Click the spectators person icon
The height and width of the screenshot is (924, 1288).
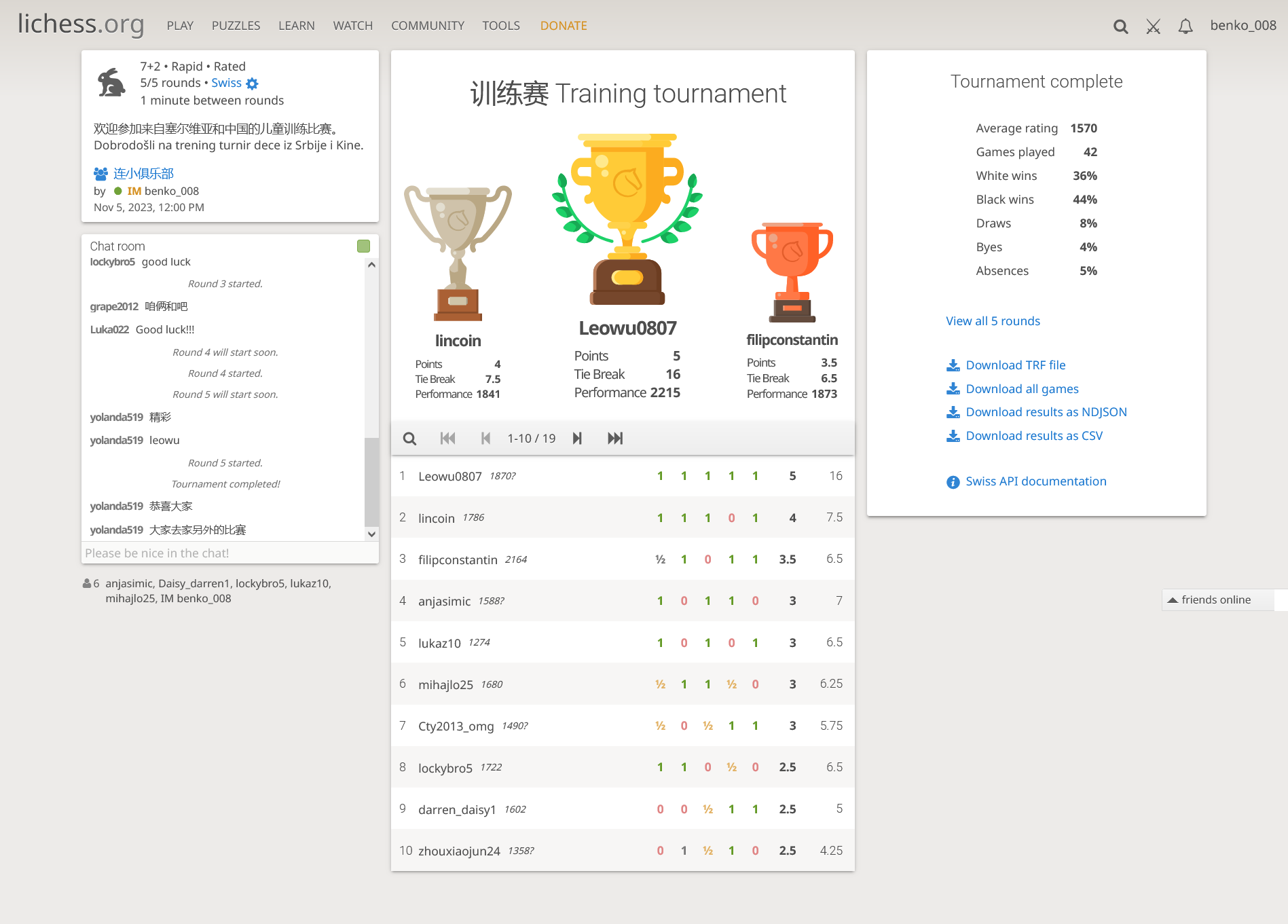pos(87,583)
